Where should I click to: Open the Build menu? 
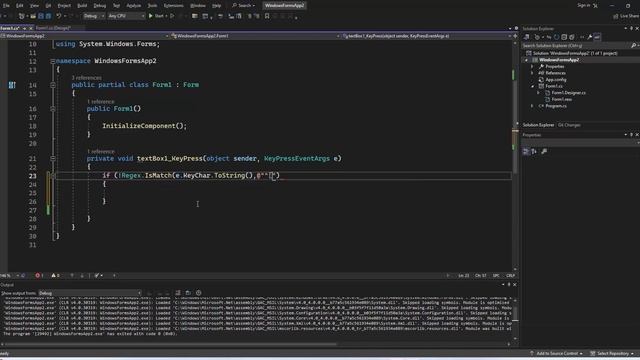point(82,6)
